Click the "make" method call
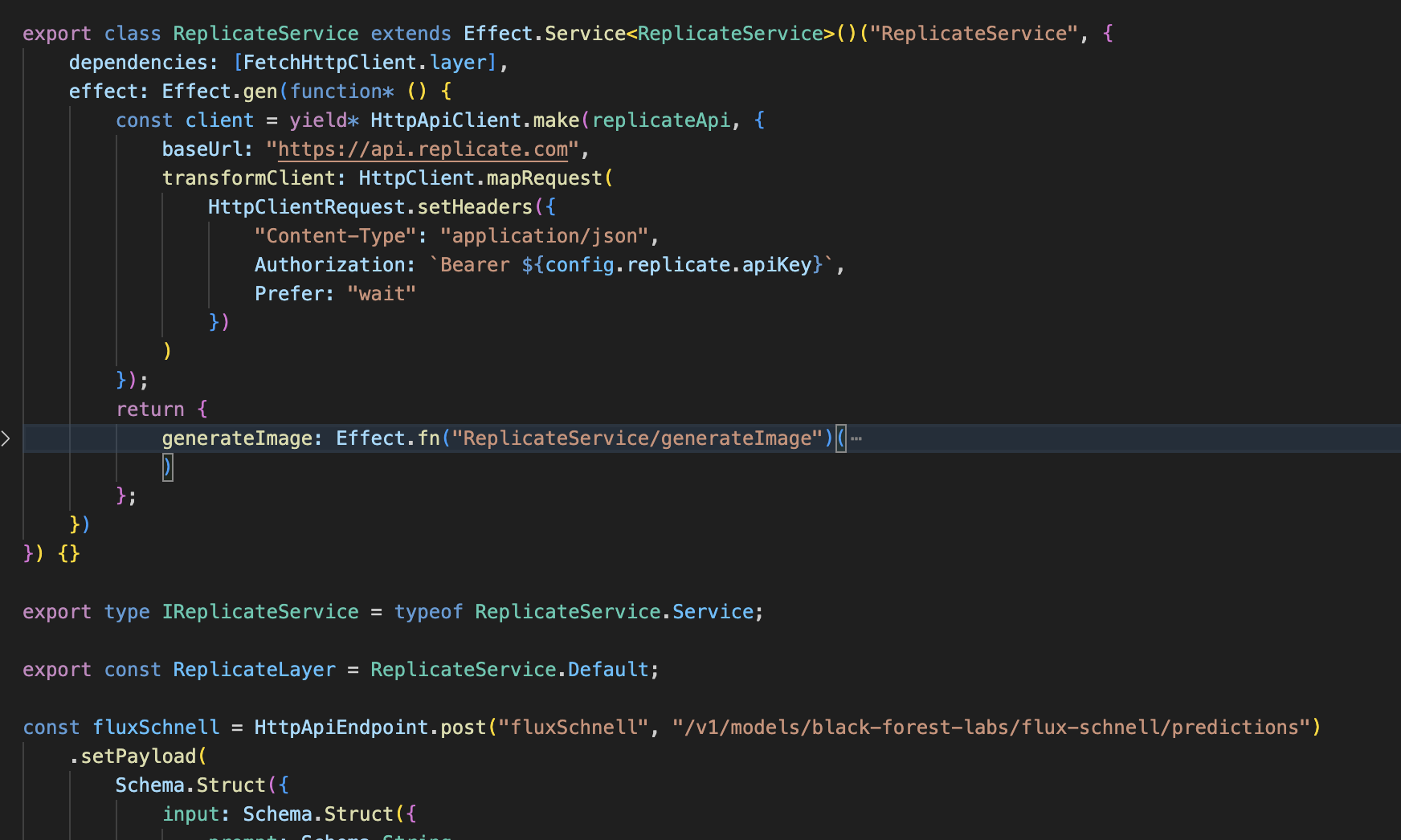1401x840 pixels. click(x=556, y=120)
